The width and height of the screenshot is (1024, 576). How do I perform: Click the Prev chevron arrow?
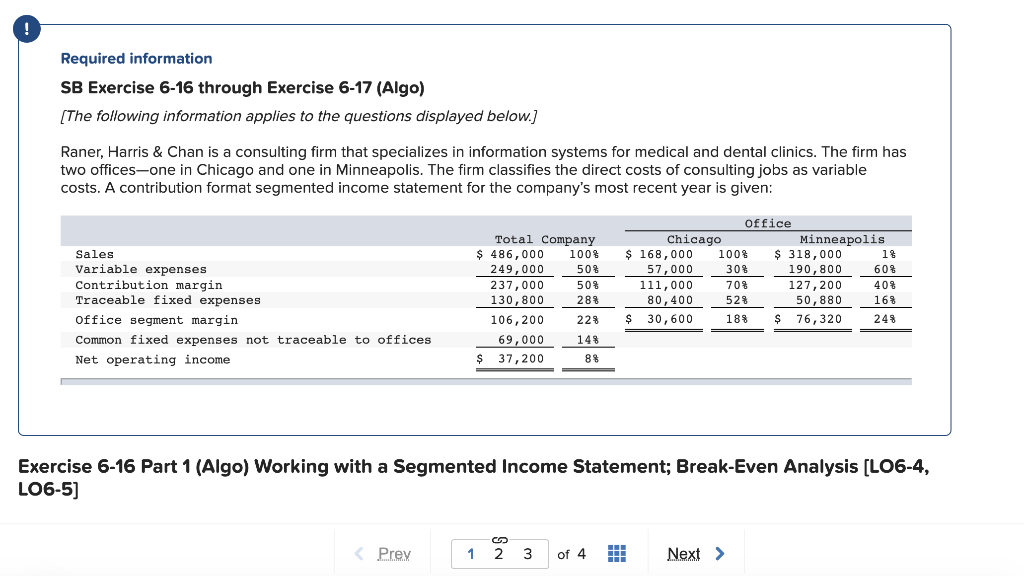click(357, 553)
